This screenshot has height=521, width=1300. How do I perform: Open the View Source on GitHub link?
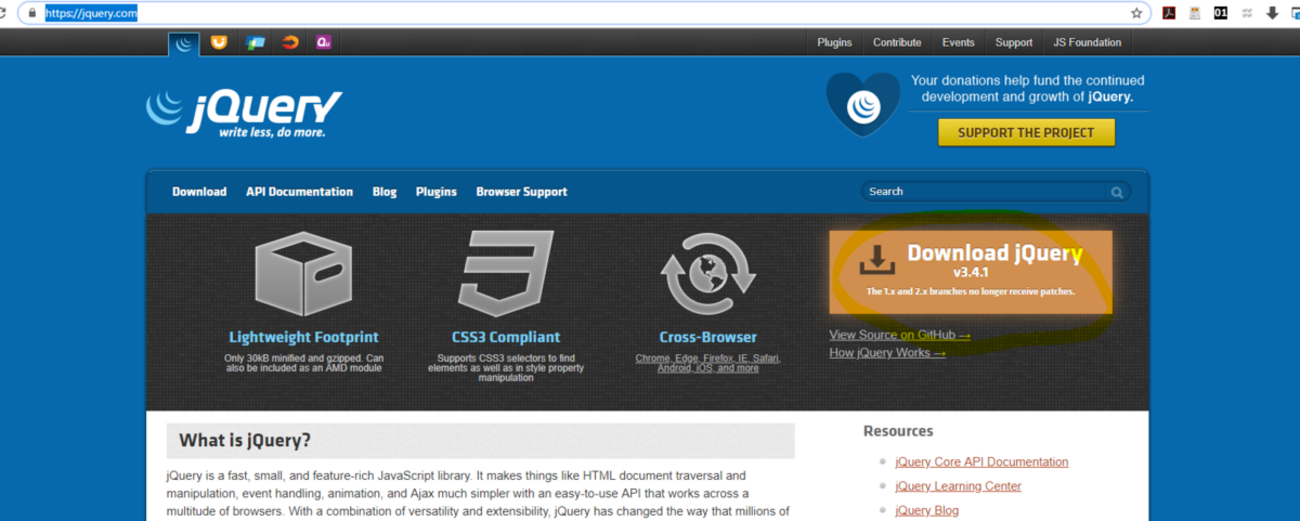[899, 335]
